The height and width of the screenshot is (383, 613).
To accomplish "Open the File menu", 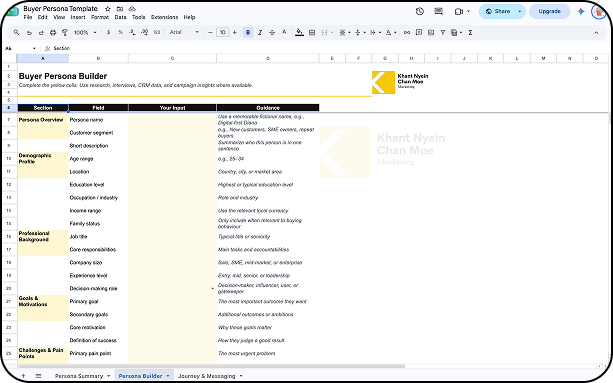I will (x=28, y=17).
